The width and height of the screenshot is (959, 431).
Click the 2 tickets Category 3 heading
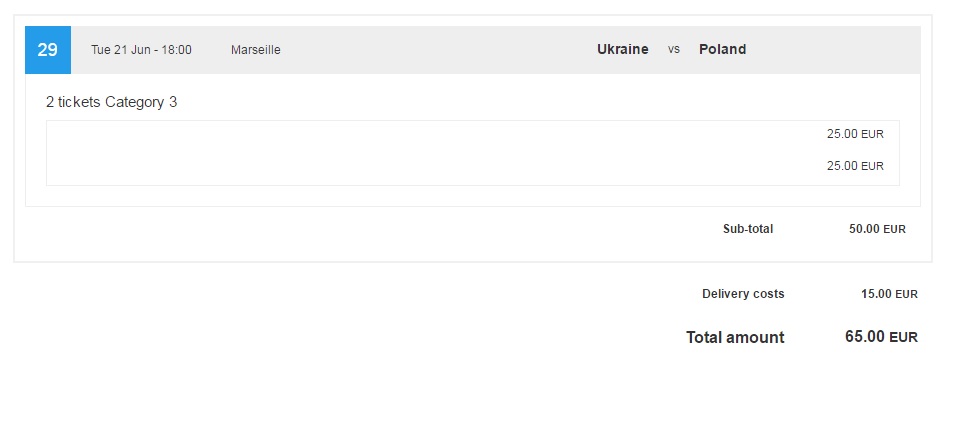(x=111, y=102)
